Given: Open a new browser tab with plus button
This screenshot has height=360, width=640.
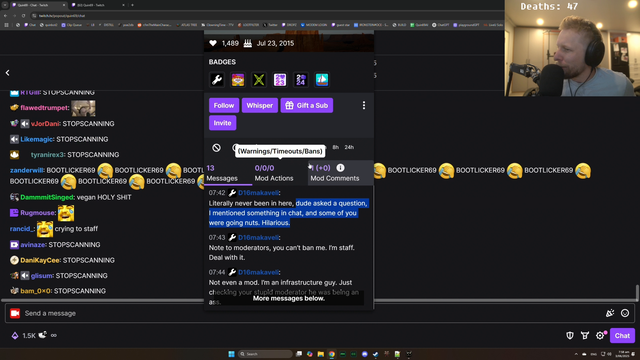Looking at the screenshot, I should coord(132,5).
